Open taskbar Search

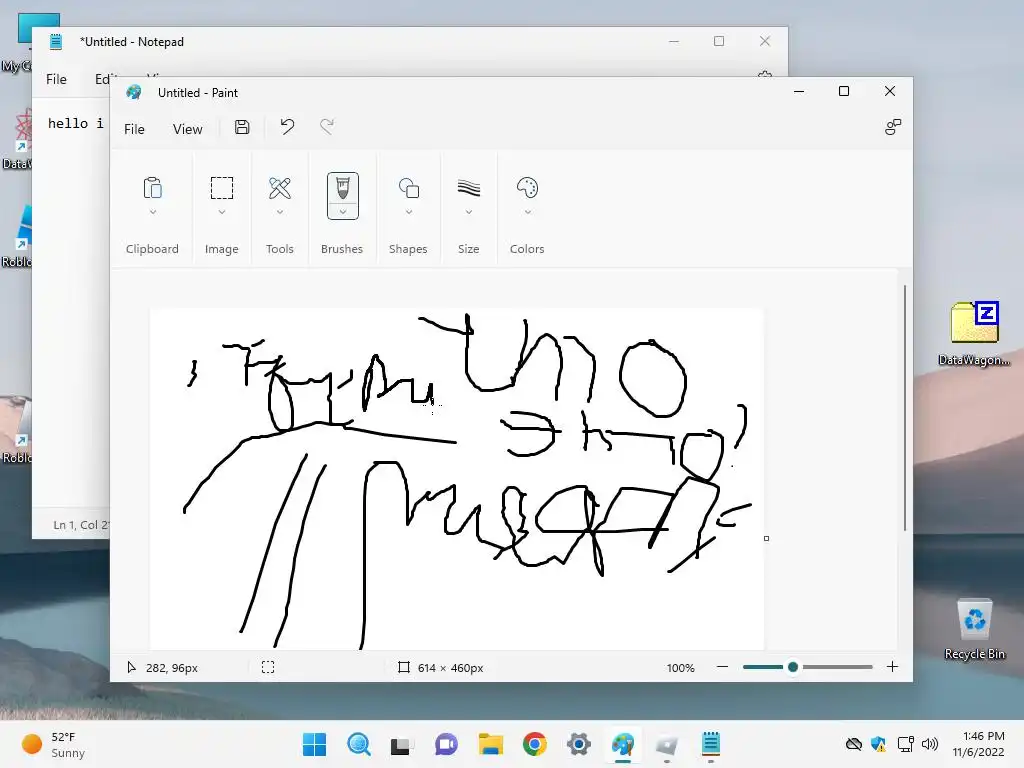(359, 744)
